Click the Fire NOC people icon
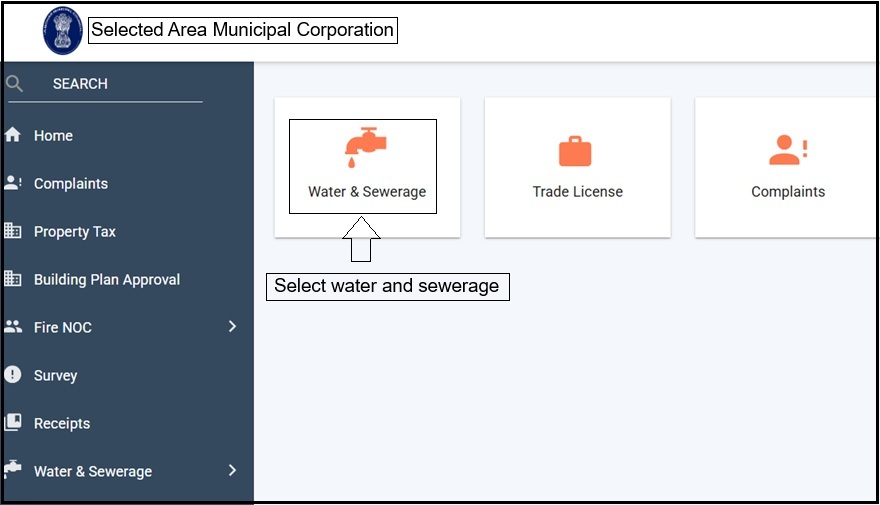The image size is (880, 505). (x=13, y=327)
